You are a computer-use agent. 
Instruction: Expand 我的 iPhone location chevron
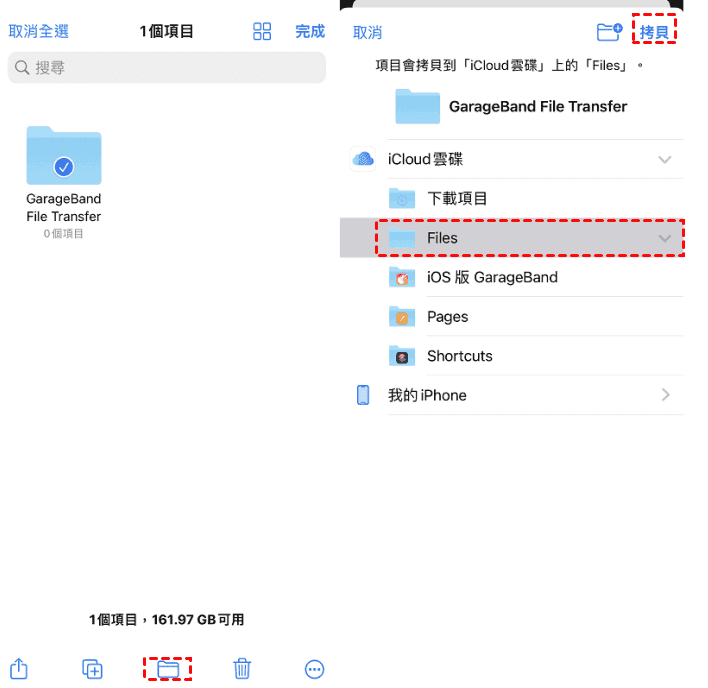666,395
